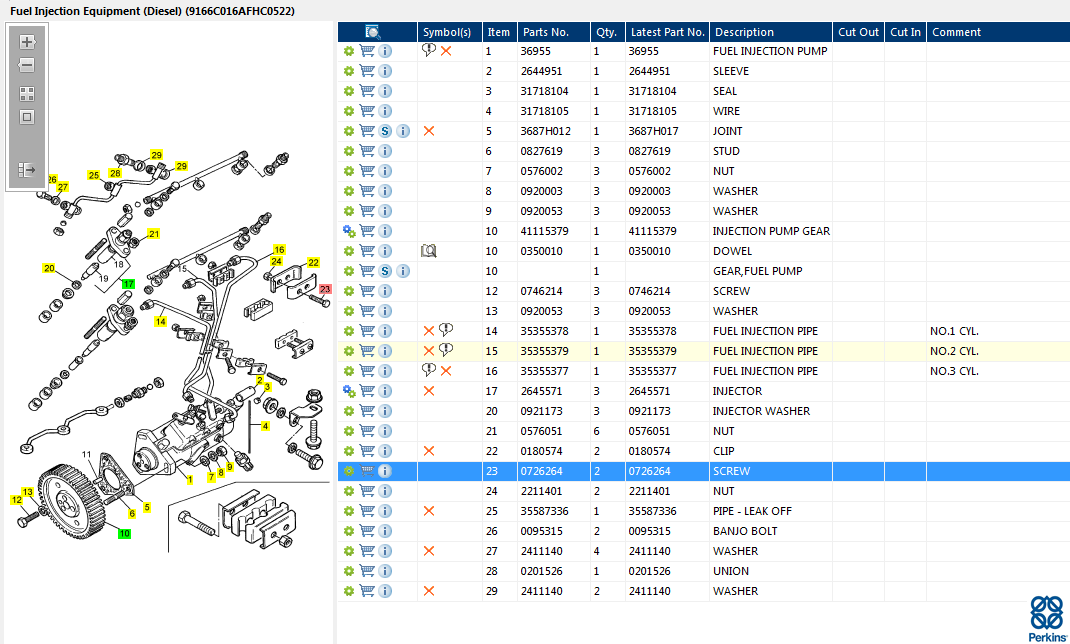Image resolution: width=1070 pixels, height=644 pixels.
Task: Click part number 2645571 in INJECTOR row
Action: pyautogui.click(x=540, y=391)
